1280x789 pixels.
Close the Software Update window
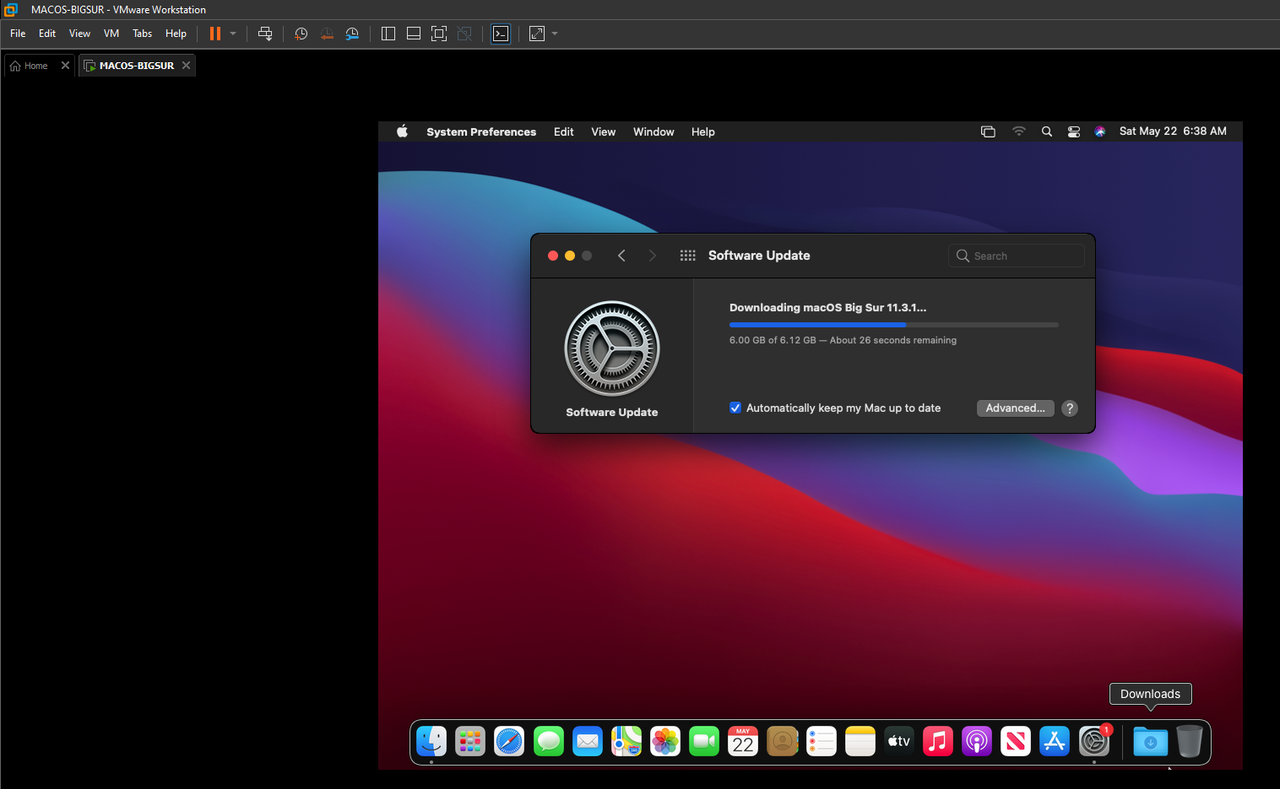coord(553,256)
